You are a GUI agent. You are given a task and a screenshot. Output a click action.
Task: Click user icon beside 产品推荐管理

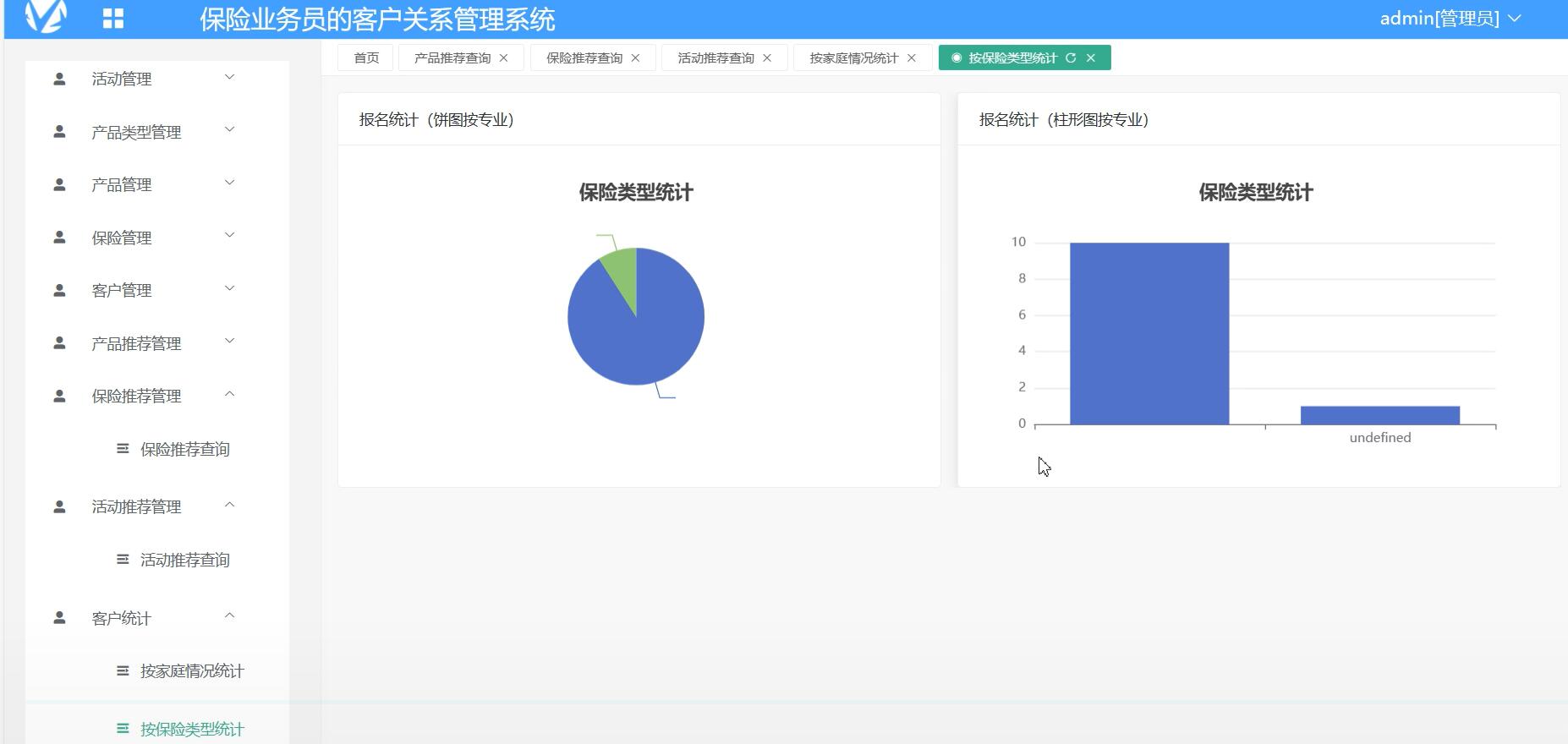(59, 343)
